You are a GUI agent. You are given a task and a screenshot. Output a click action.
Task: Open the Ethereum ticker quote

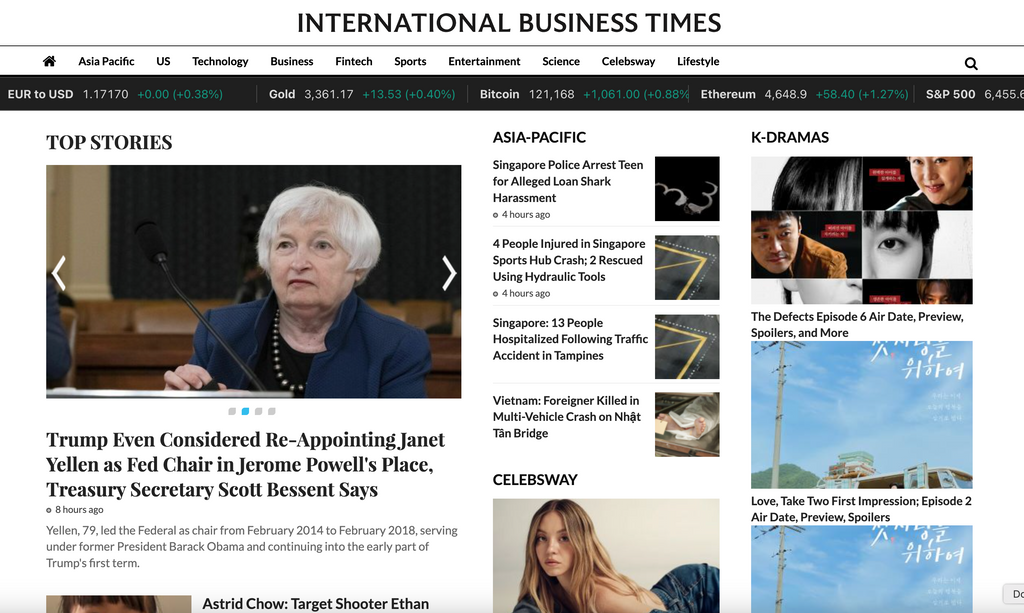(x=805, y=94)
